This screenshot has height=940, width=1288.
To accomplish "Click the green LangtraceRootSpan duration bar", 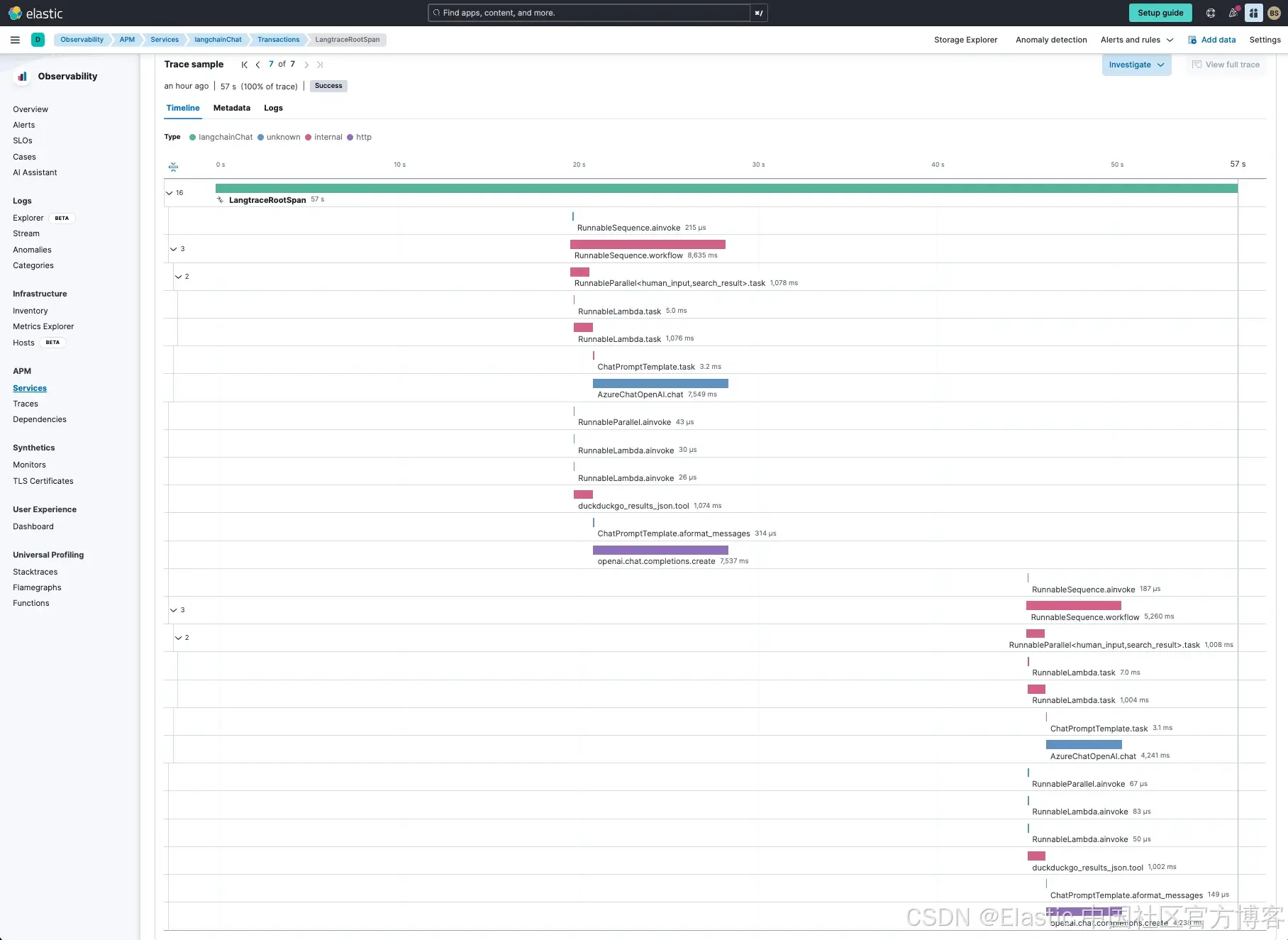I will (x=726, y=188).
